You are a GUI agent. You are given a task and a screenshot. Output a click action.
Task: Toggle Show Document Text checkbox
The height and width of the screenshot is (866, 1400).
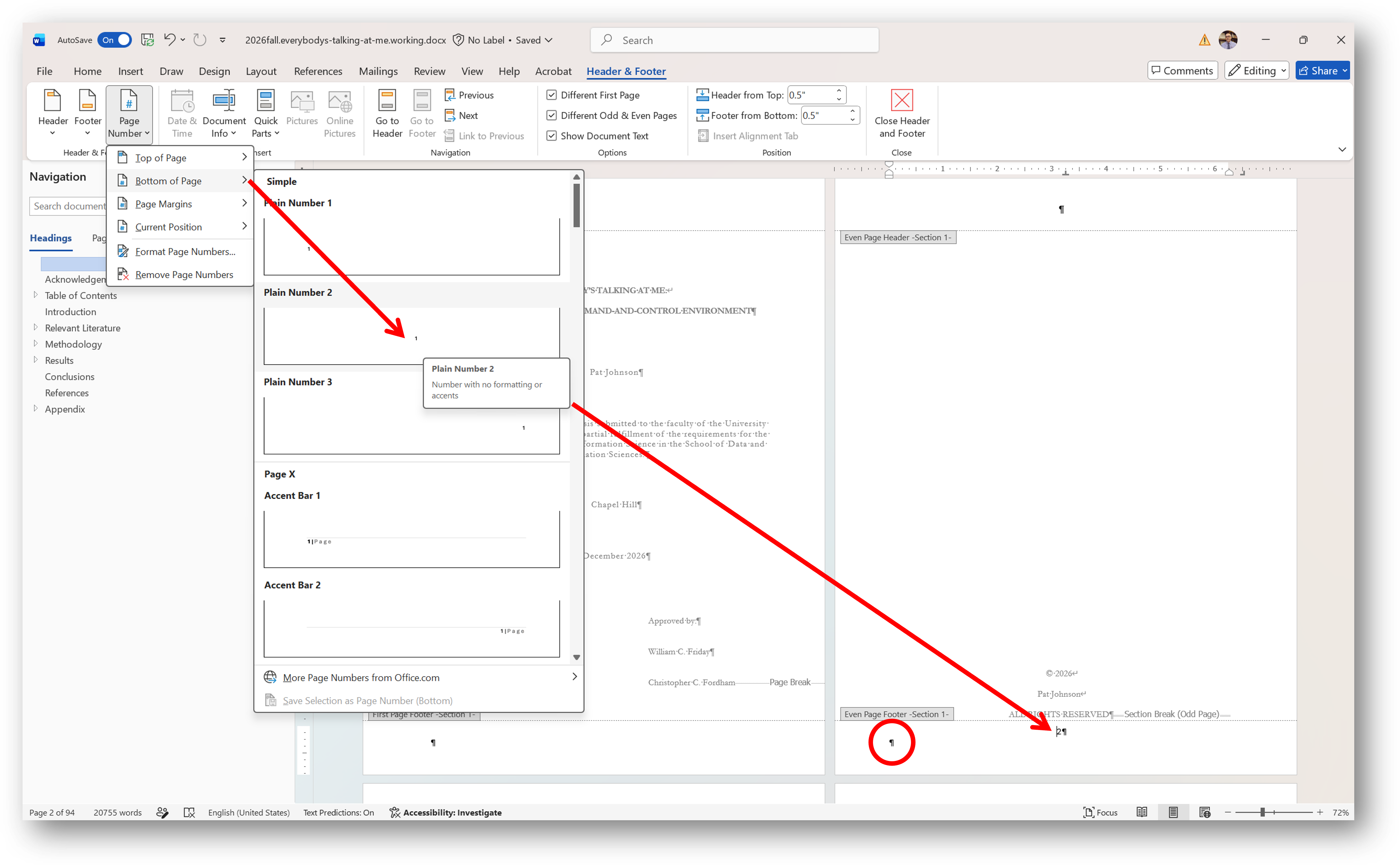[x=551, y=136]
